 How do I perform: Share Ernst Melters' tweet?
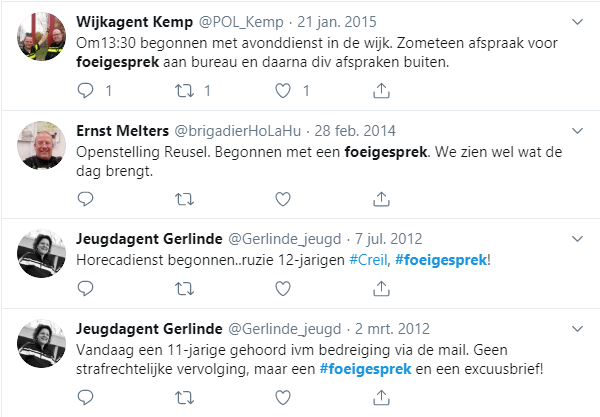tap(382, 199)
